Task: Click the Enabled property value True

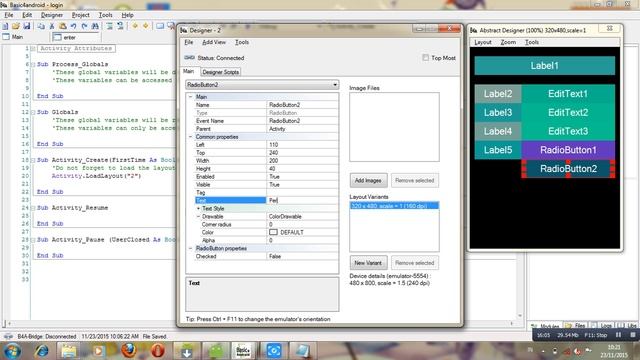Action: point(302,177)
